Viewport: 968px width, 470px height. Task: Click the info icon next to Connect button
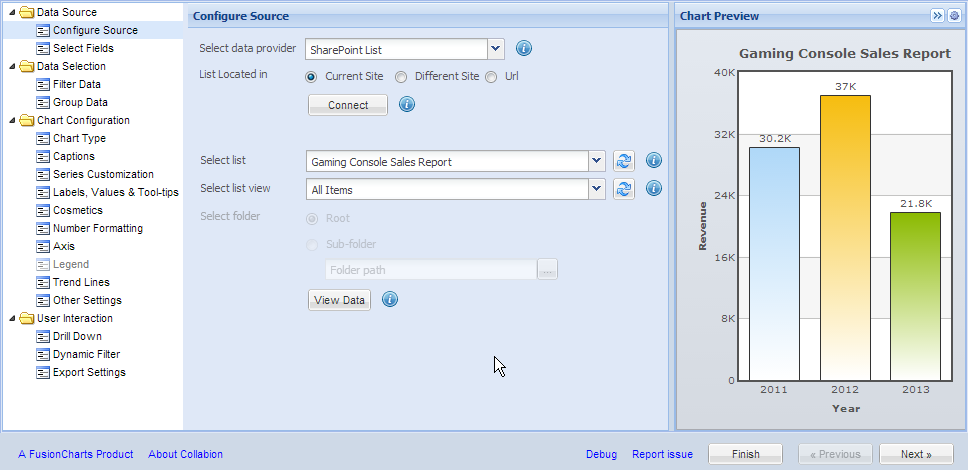coord(407,104)
